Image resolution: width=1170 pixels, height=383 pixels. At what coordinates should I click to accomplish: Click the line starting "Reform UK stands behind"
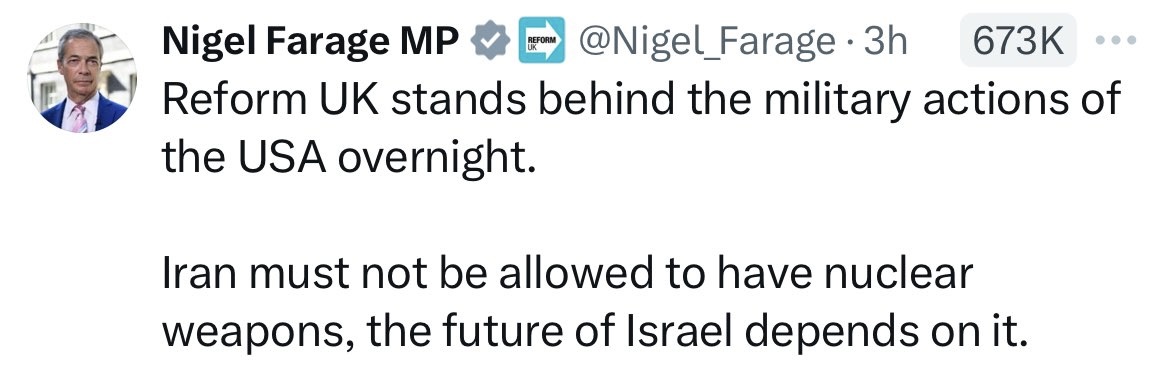tap(641, 99)
